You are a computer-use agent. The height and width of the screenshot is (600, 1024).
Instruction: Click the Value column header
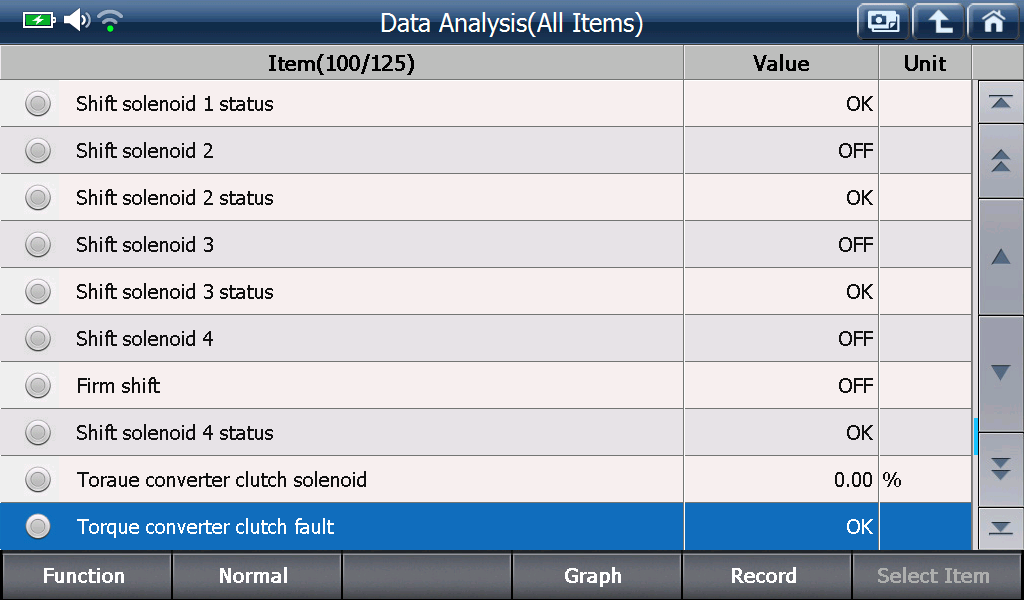pyautogui.click(x=781, y=63)
